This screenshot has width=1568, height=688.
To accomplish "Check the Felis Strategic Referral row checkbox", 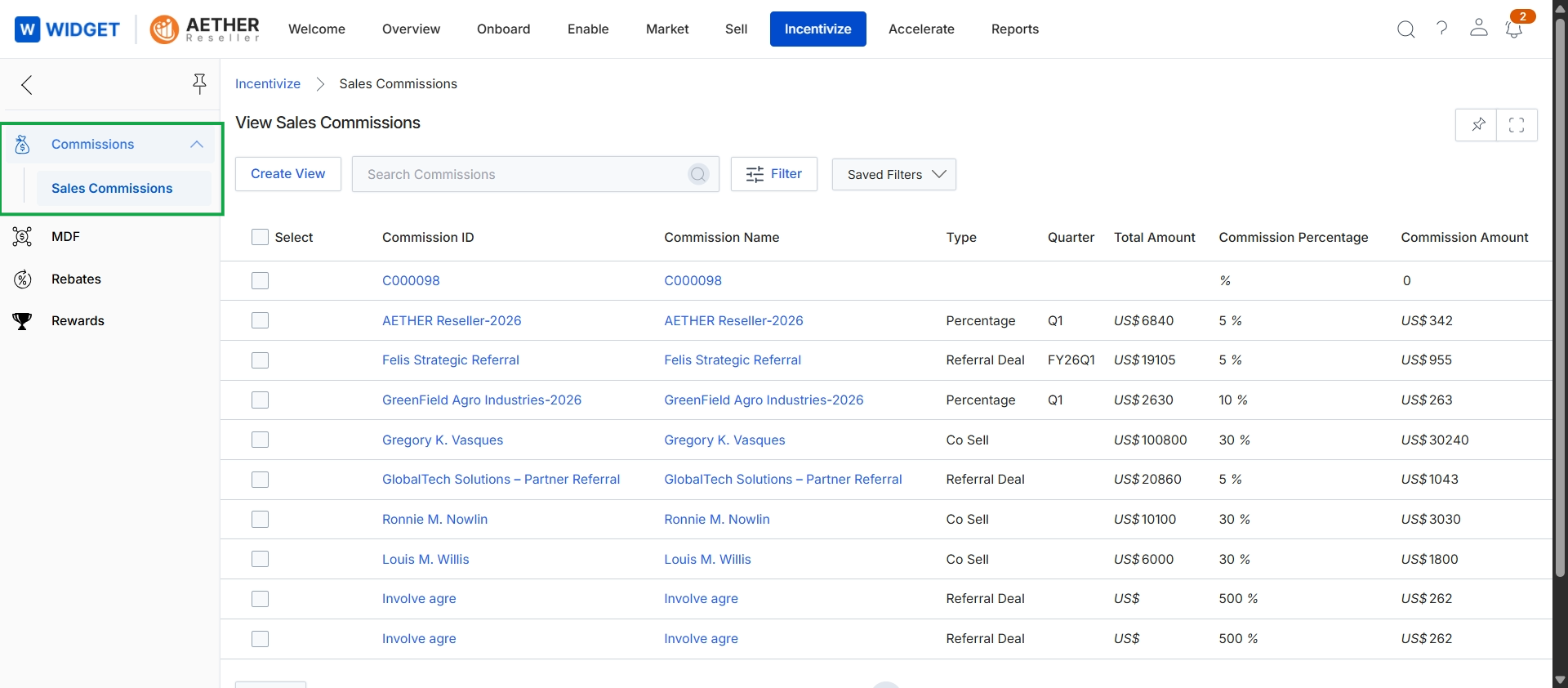I will click(x=260, y=360).
